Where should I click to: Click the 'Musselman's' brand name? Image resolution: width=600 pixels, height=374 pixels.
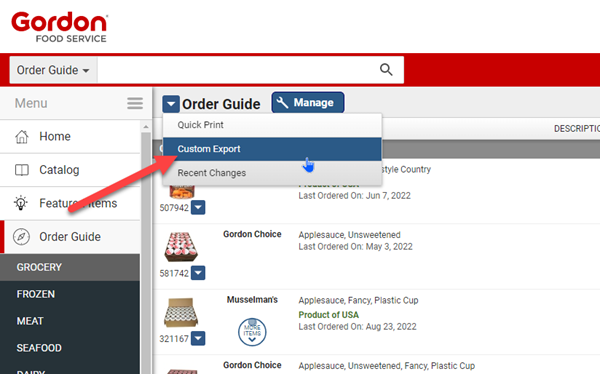coord(252,299)
